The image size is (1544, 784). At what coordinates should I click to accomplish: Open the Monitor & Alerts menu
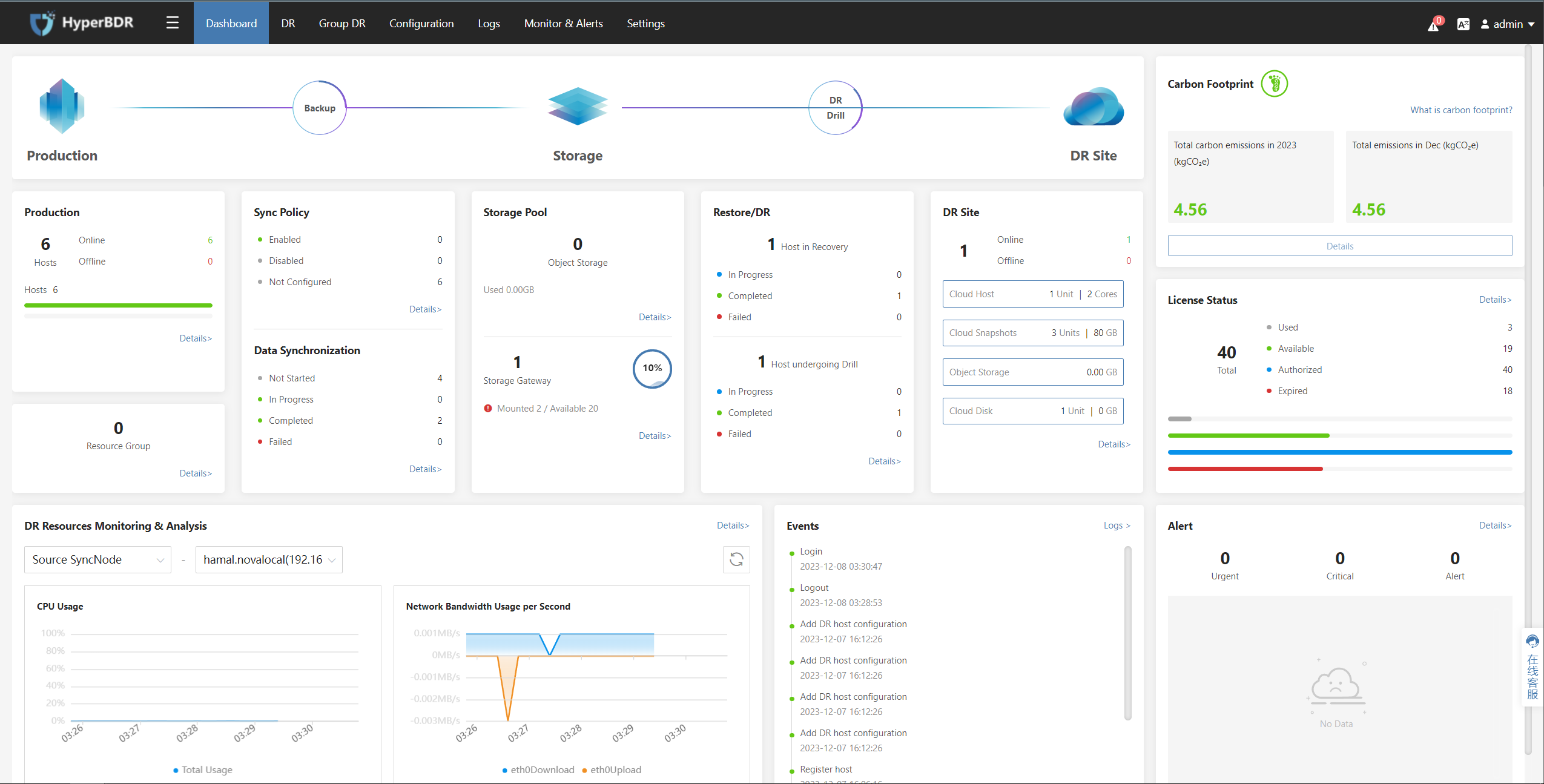[x=563, y=23]
